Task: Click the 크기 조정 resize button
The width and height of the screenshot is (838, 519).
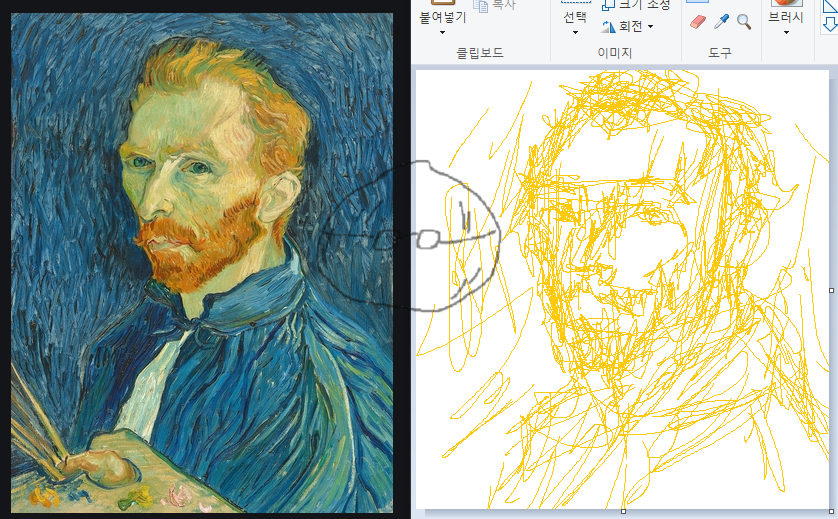Action: pos(635,5)
